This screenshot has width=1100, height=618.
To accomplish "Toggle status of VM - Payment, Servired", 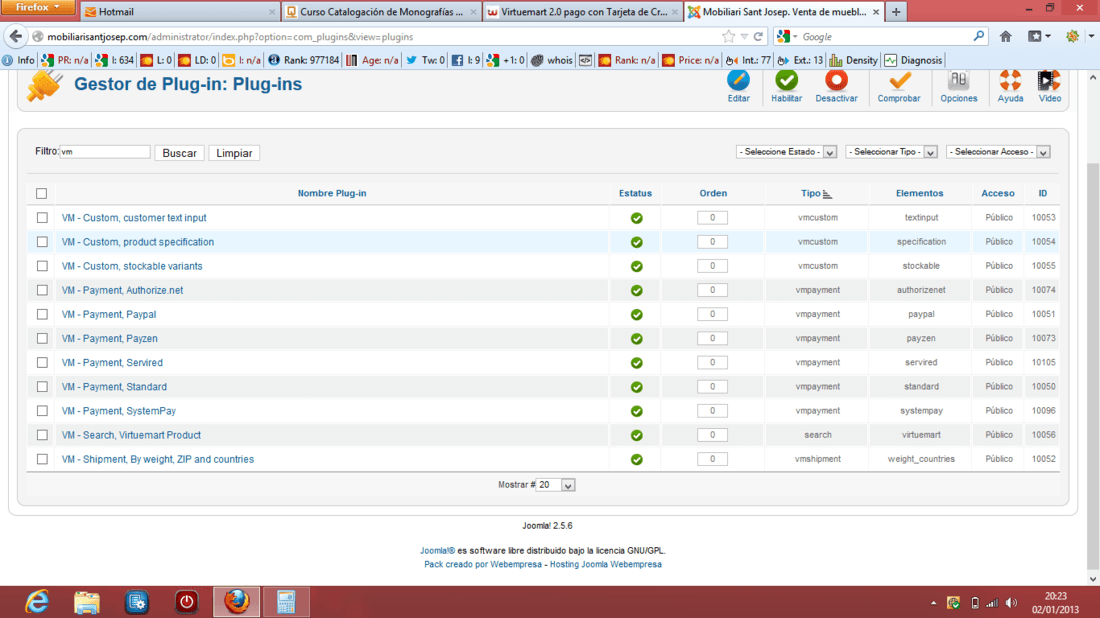I will 636,363.
